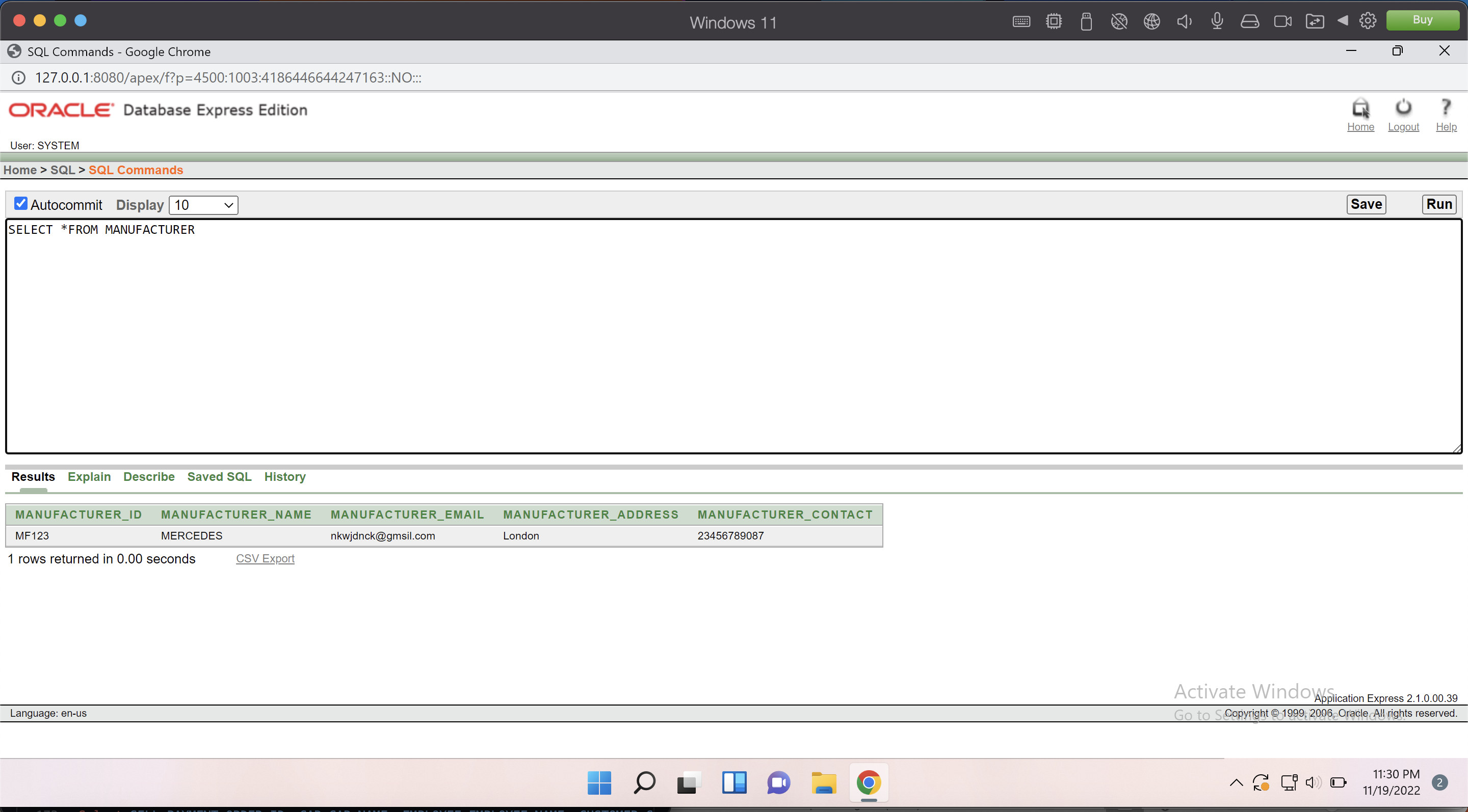Open the microphone icon in the VM toolbar
The height and width of the screenshot is (812, 1468).
point(1217,21)
